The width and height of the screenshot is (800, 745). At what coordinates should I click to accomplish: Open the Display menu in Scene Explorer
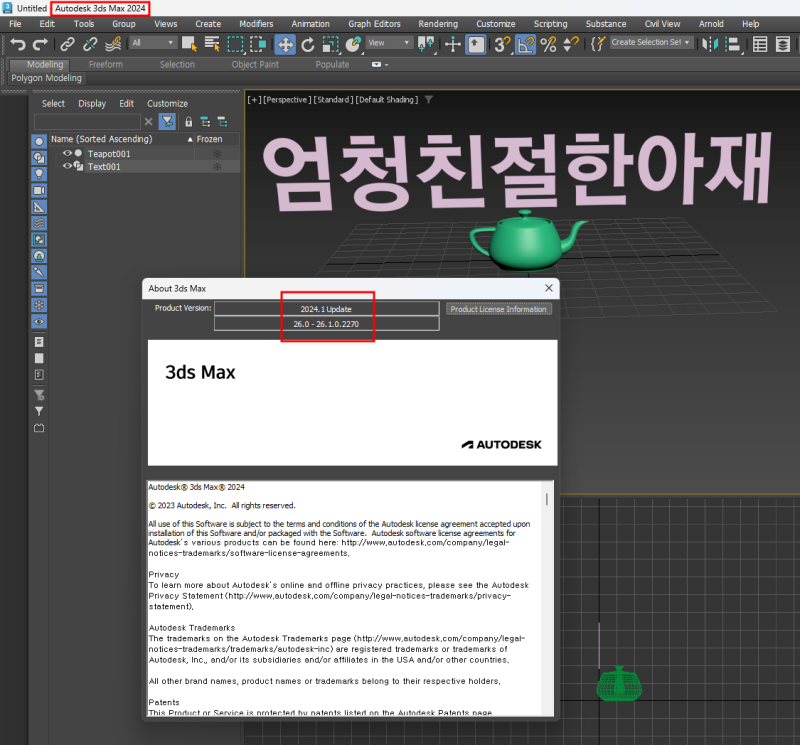point(91,103)
